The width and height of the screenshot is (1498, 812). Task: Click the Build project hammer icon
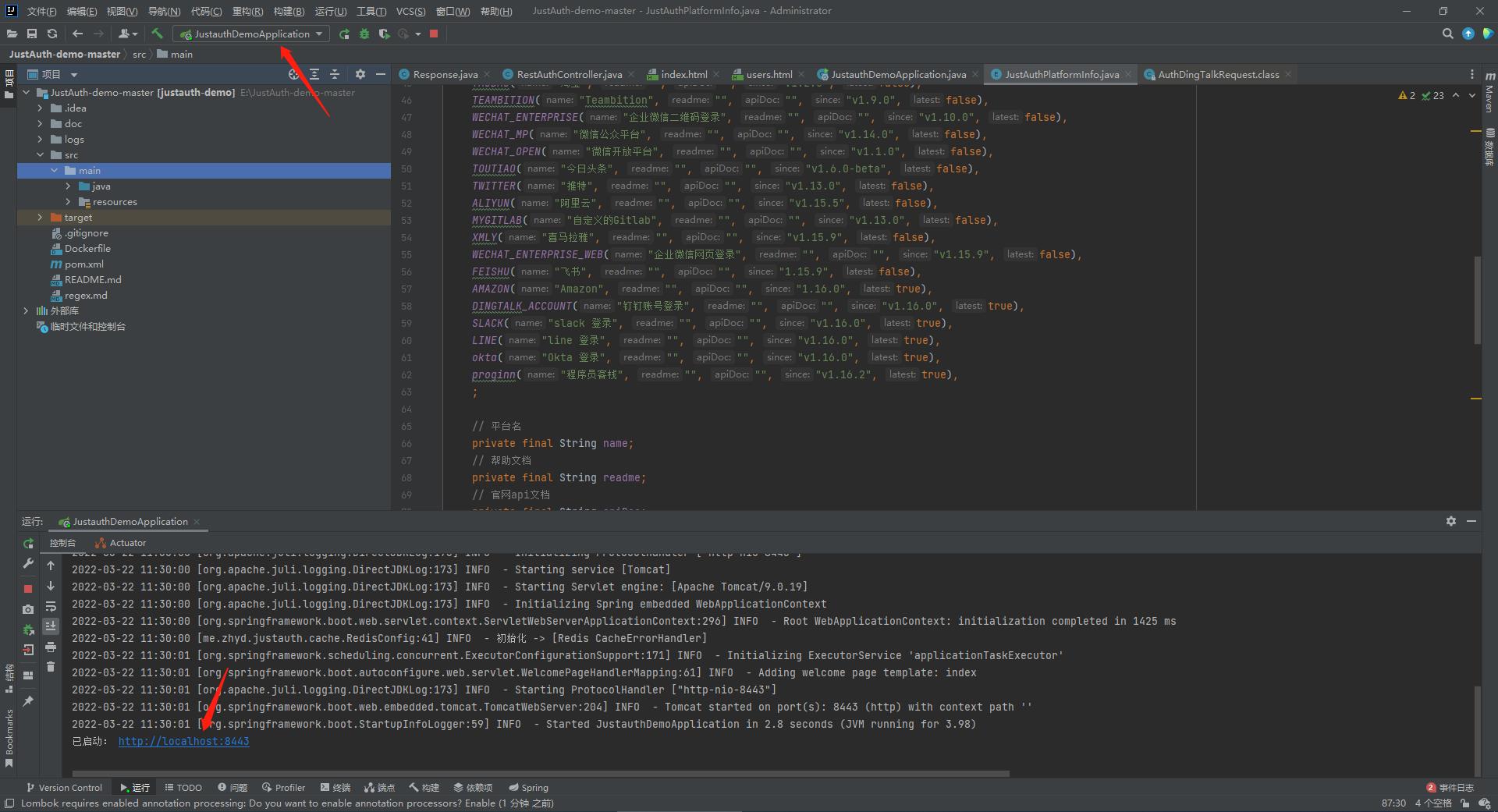157,34
